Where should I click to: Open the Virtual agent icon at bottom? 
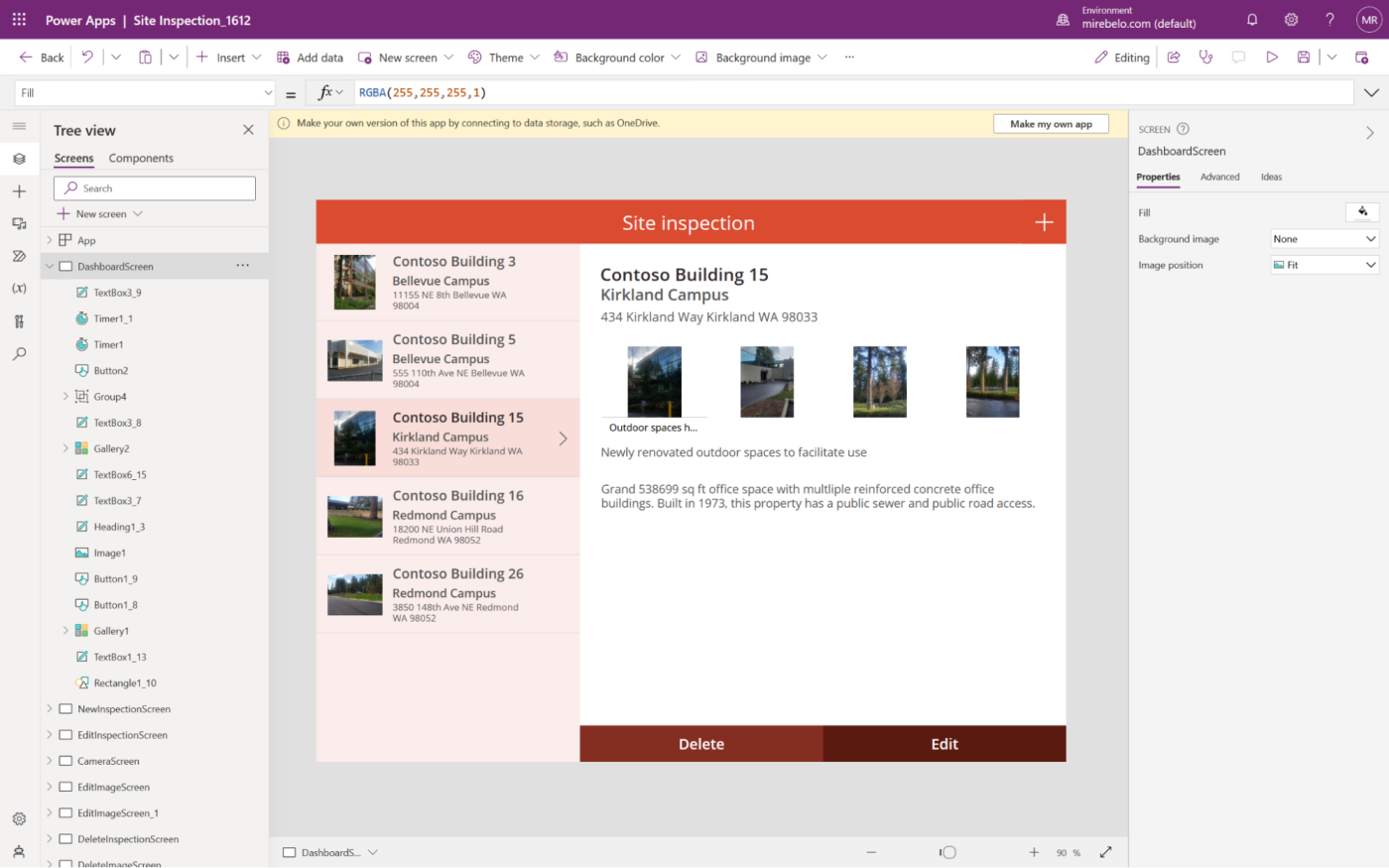[19, 851]
